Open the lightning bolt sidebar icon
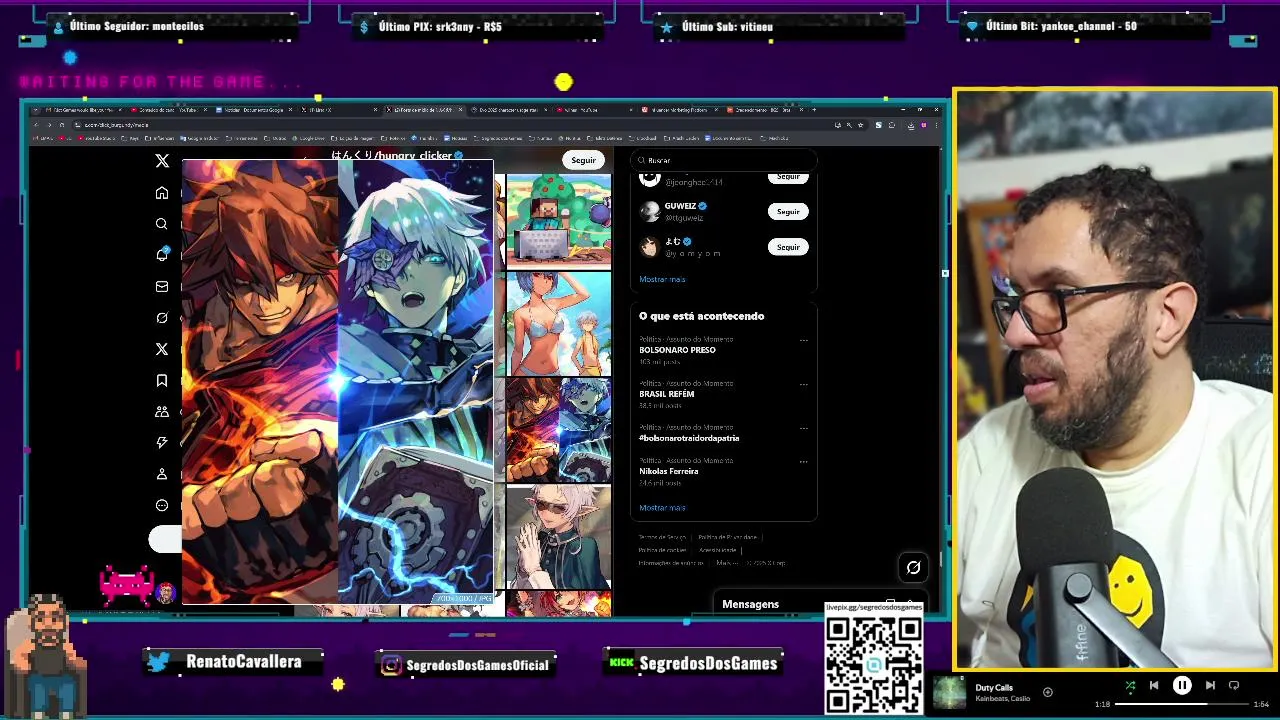 162,442
